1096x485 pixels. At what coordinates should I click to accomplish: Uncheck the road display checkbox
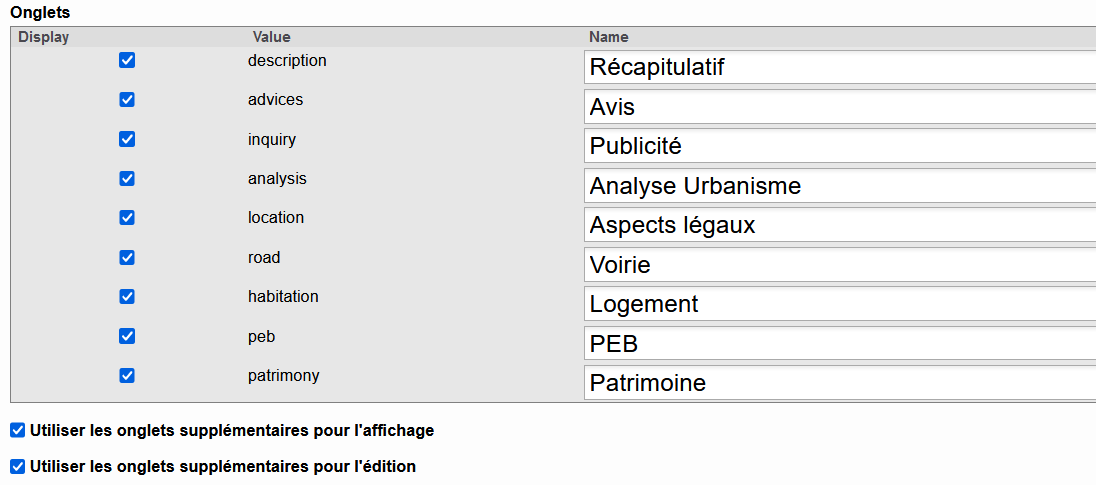(127, 258)
